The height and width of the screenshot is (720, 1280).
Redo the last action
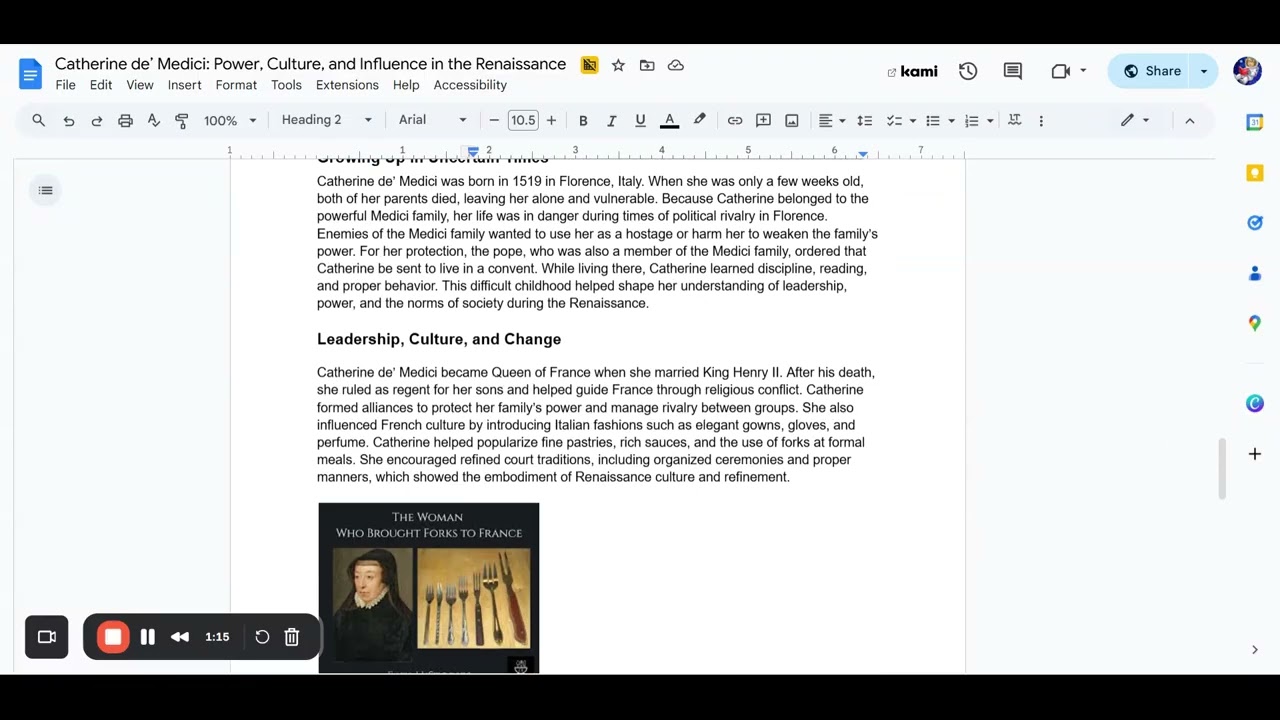97,120
